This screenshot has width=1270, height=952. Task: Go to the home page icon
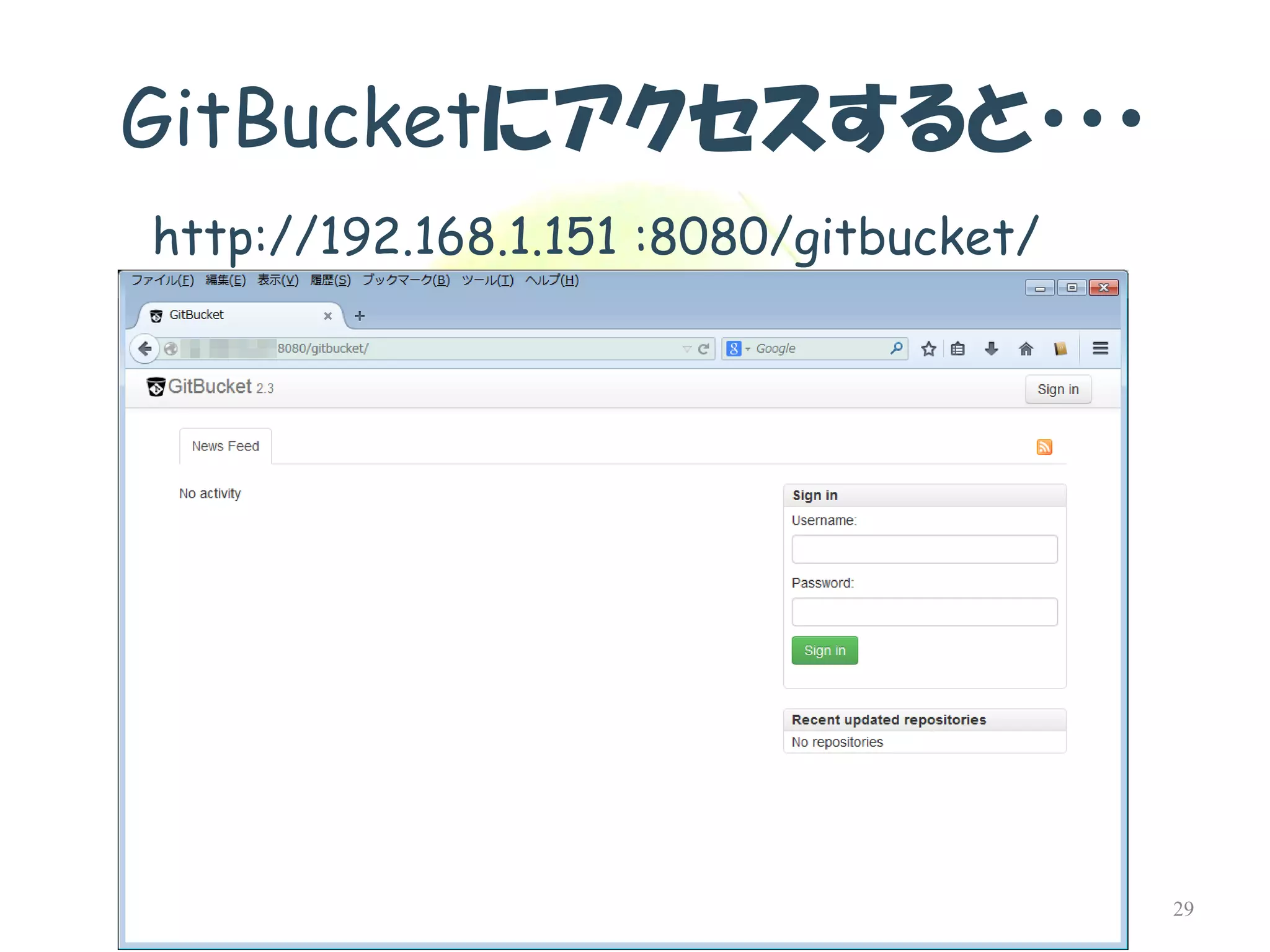(x=1026, y=349)
